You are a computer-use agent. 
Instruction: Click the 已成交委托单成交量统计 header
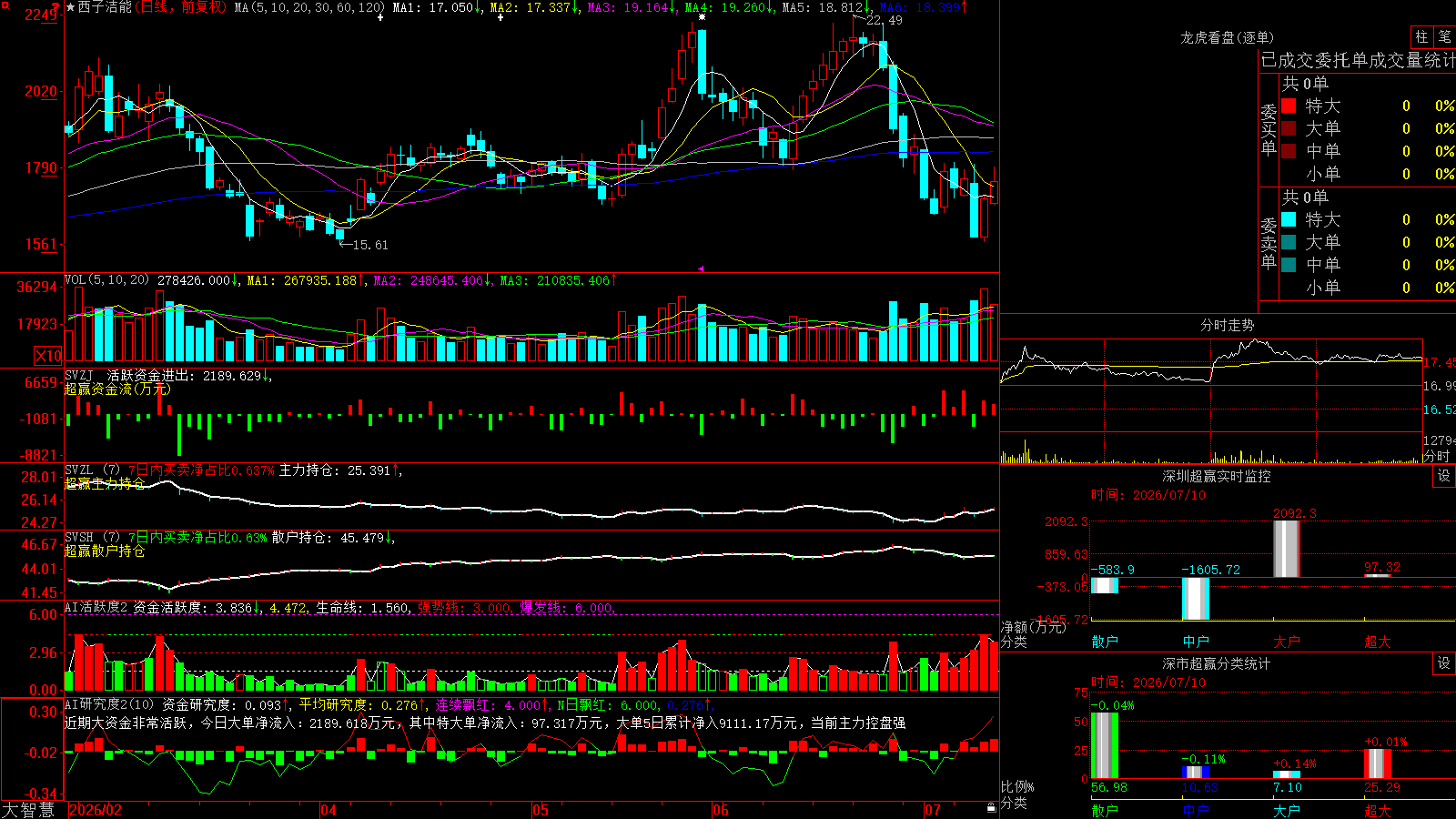tap(1358, 60)
